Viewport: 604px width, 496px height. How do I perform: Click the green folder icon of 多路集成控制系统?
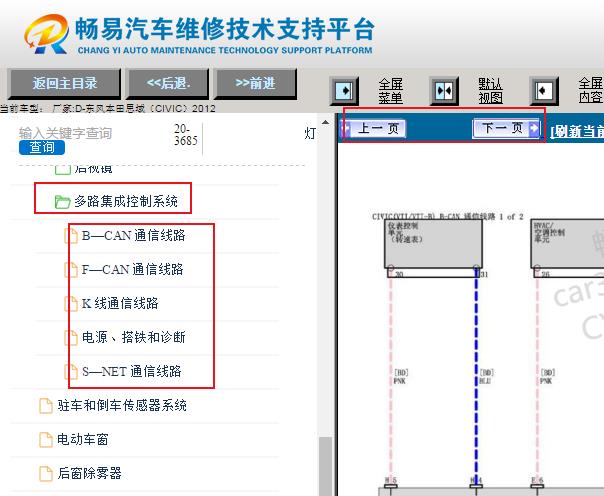(x=62, y=201)
